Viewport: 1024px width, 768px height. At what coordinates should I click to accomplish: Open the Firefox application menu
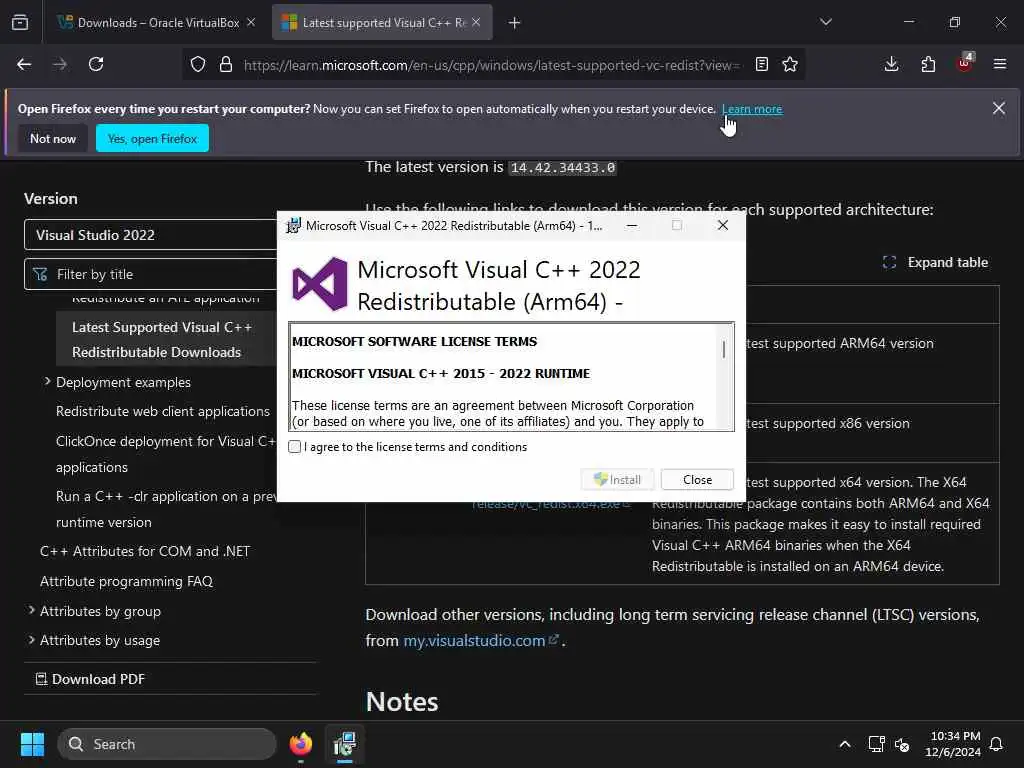[1000, 64]
